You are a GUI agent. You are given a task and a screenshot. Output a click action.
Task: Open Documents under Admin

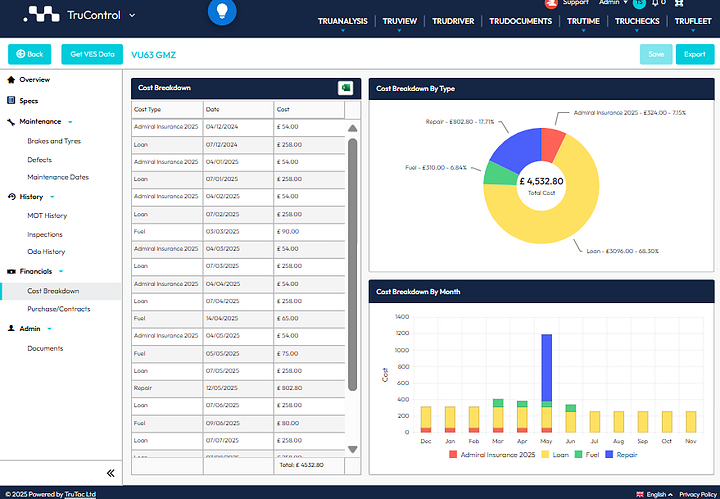[45, 348]
